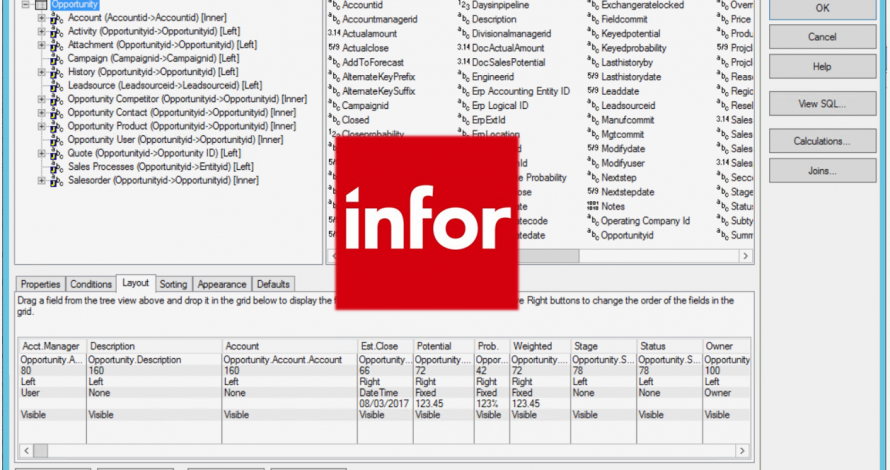The image size is (890, 470).
Task: Click the Quote join icon
Action: [x=56, y=154]
